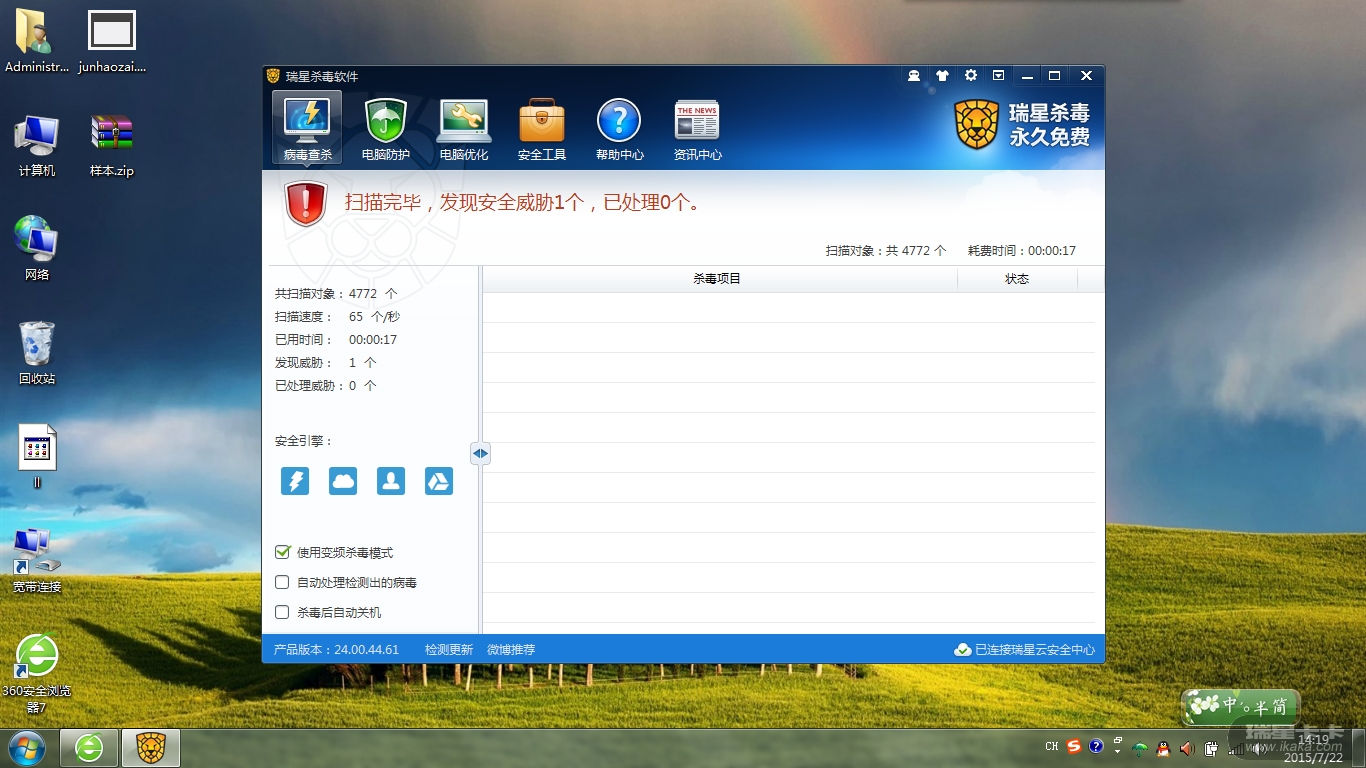Click the 产品版本：24.00.44.61 version text

coord(336,650)
